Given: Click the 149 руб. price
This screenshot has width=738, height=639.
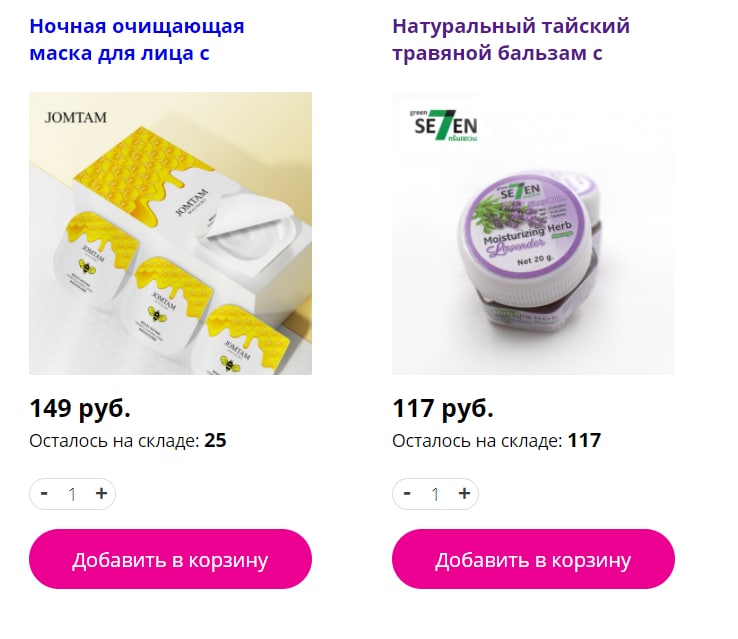Looking at the screenshot, I should (80, 408).
